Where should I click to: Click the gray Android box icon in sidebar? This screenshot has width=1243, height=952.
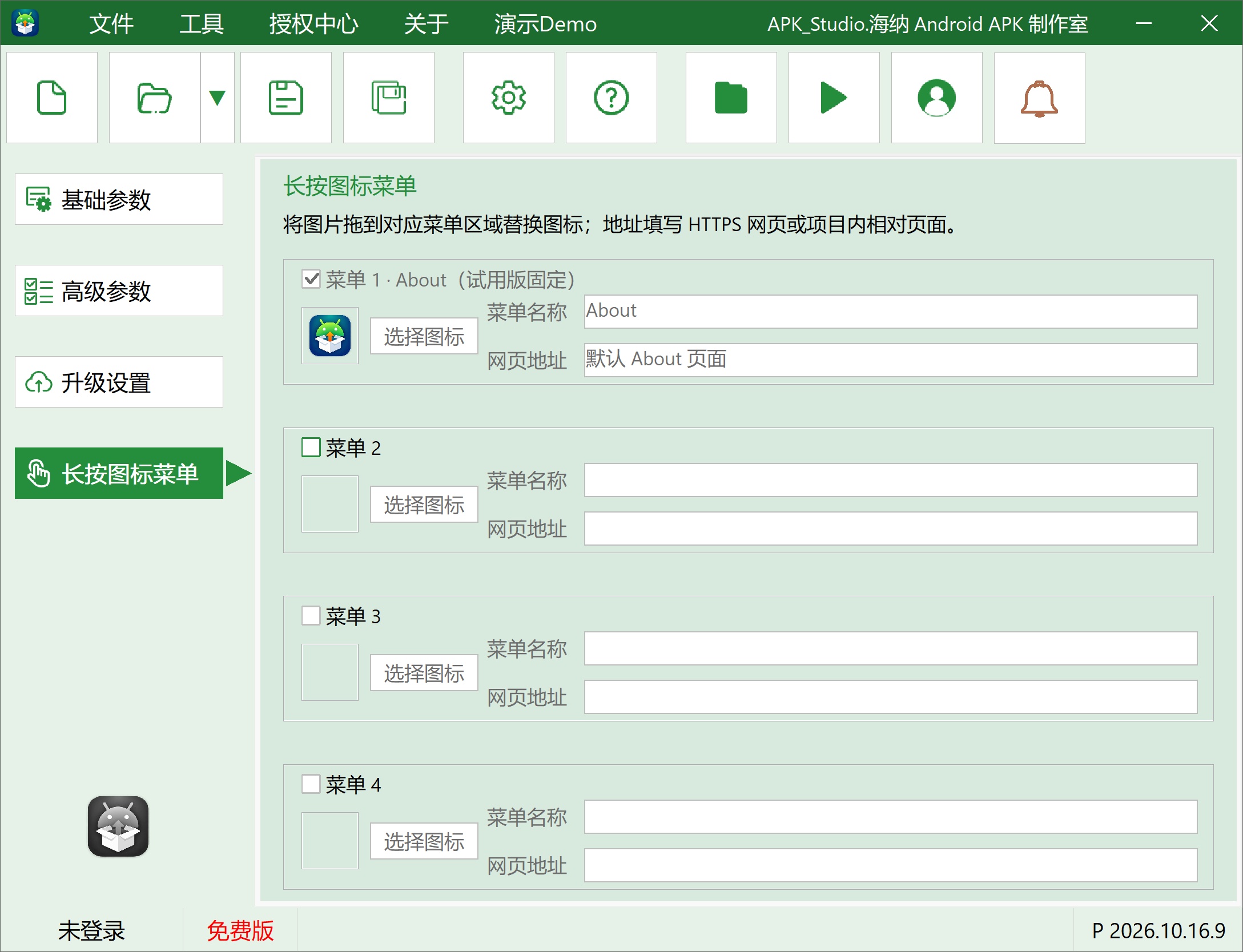(118, 826)
